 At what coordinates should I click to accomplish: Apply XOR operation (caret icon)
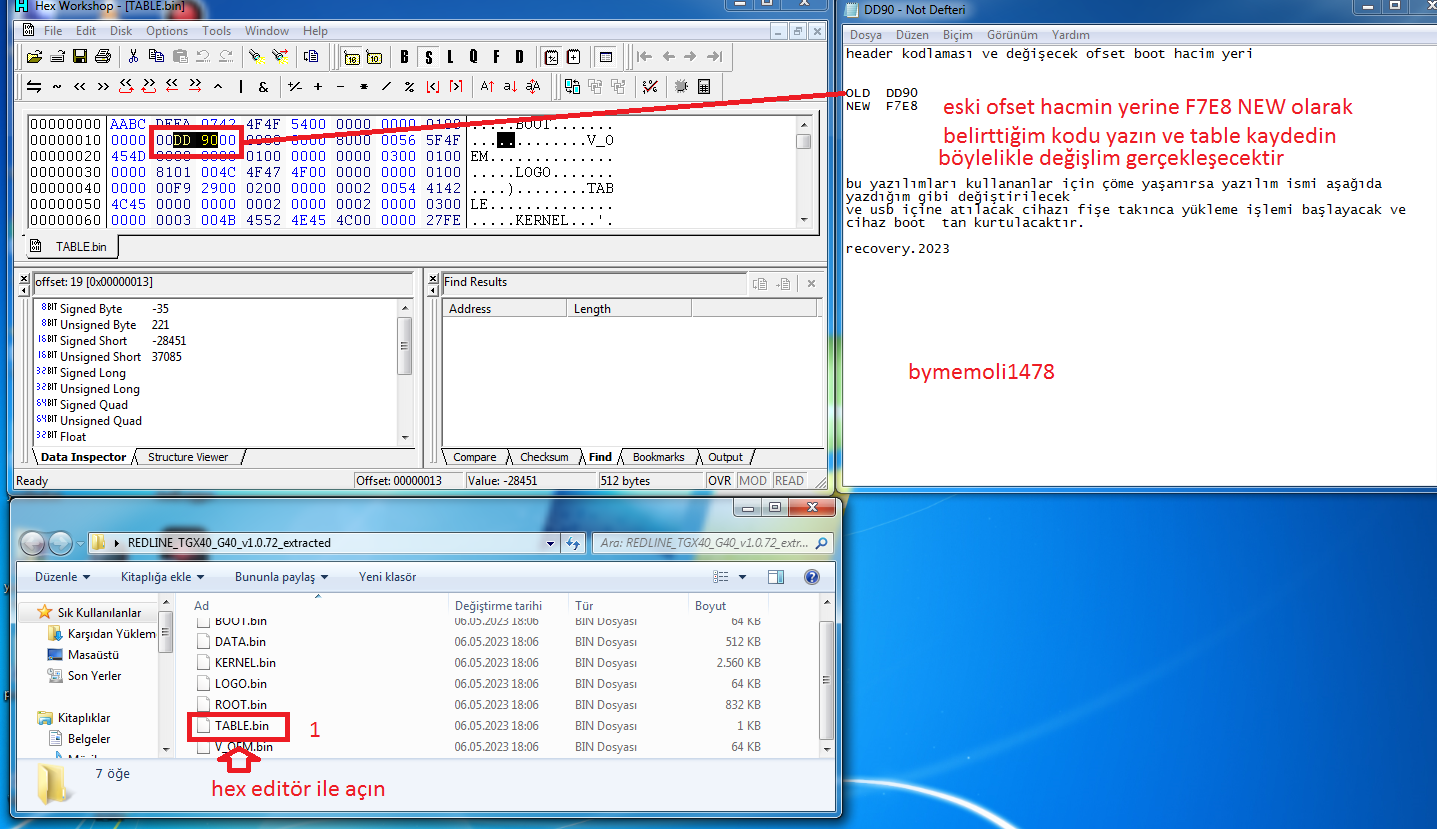point(217,86)
